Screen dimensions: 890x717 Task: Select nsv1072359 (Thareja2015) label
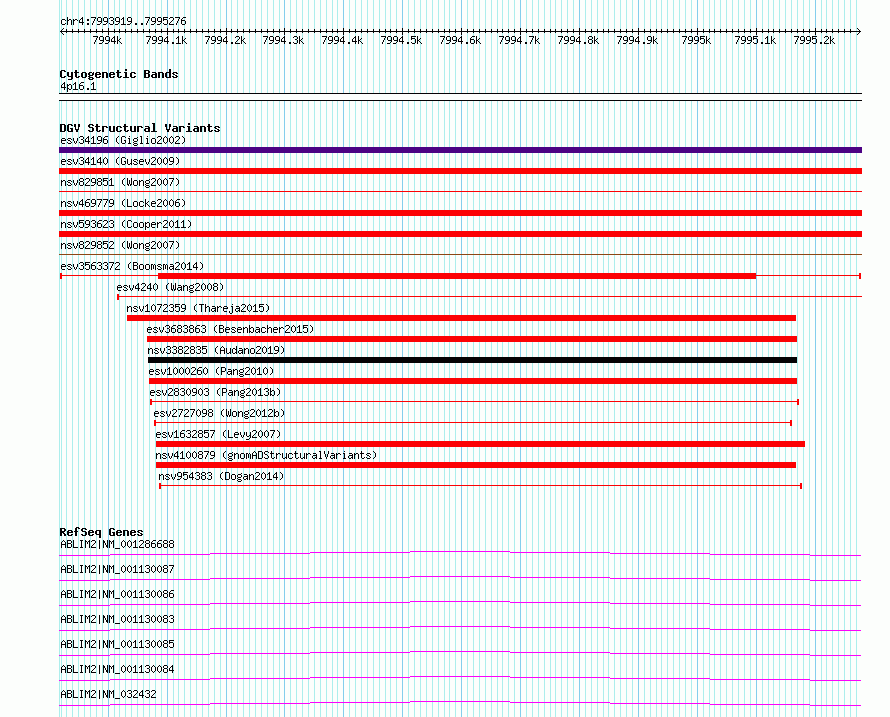click(198, 308)
